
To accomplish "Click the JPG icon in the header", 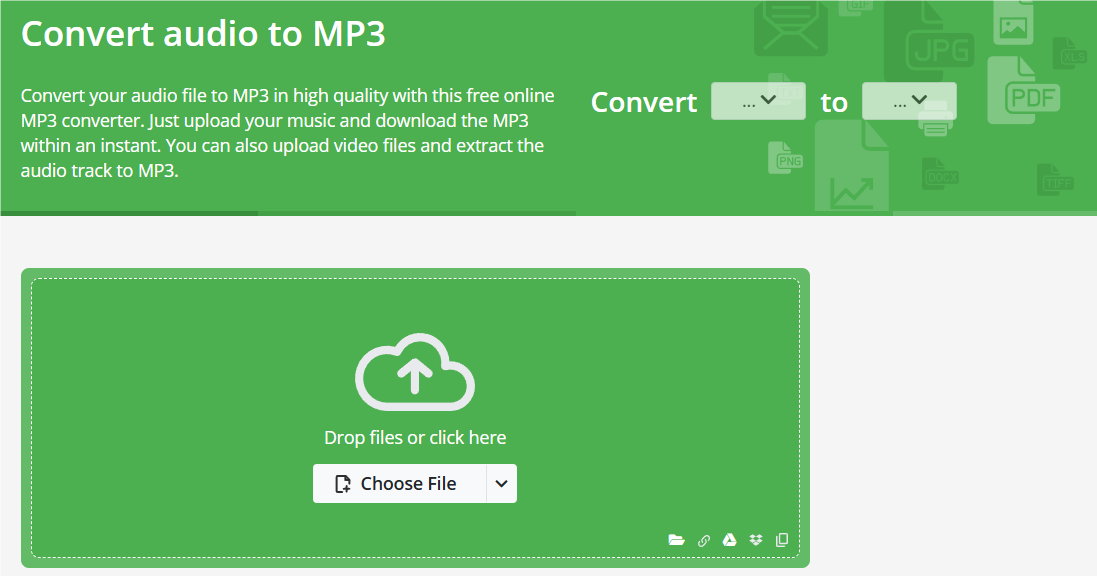I will [x=942, y=48].
